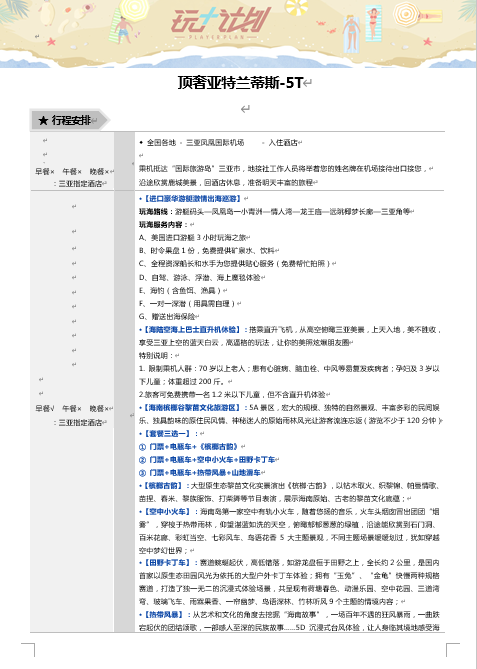Click the line '1. 限制乘机人群：70 岁以上老人'

click(289, 369)
